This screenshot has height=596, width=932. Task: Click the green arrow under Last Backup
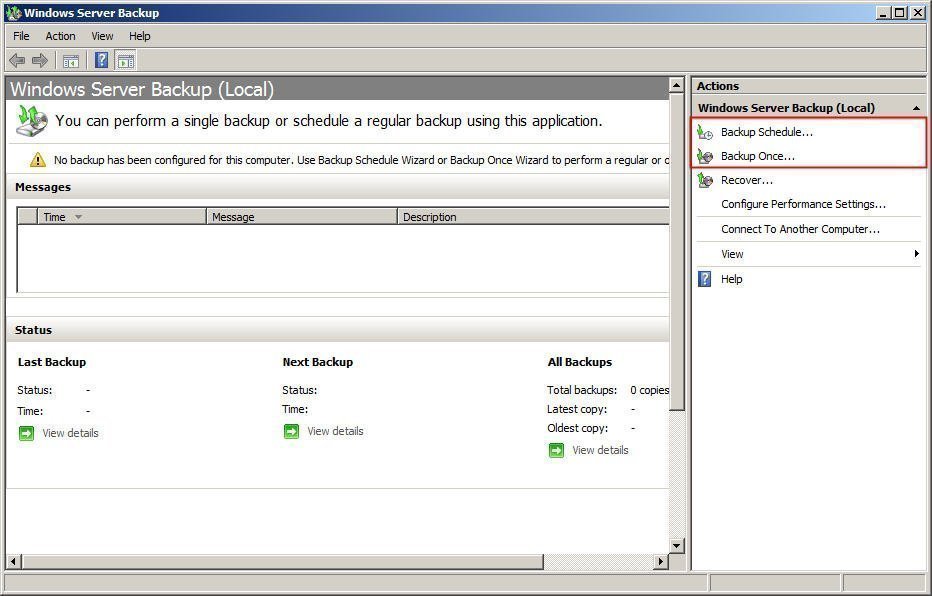point(26,433)
